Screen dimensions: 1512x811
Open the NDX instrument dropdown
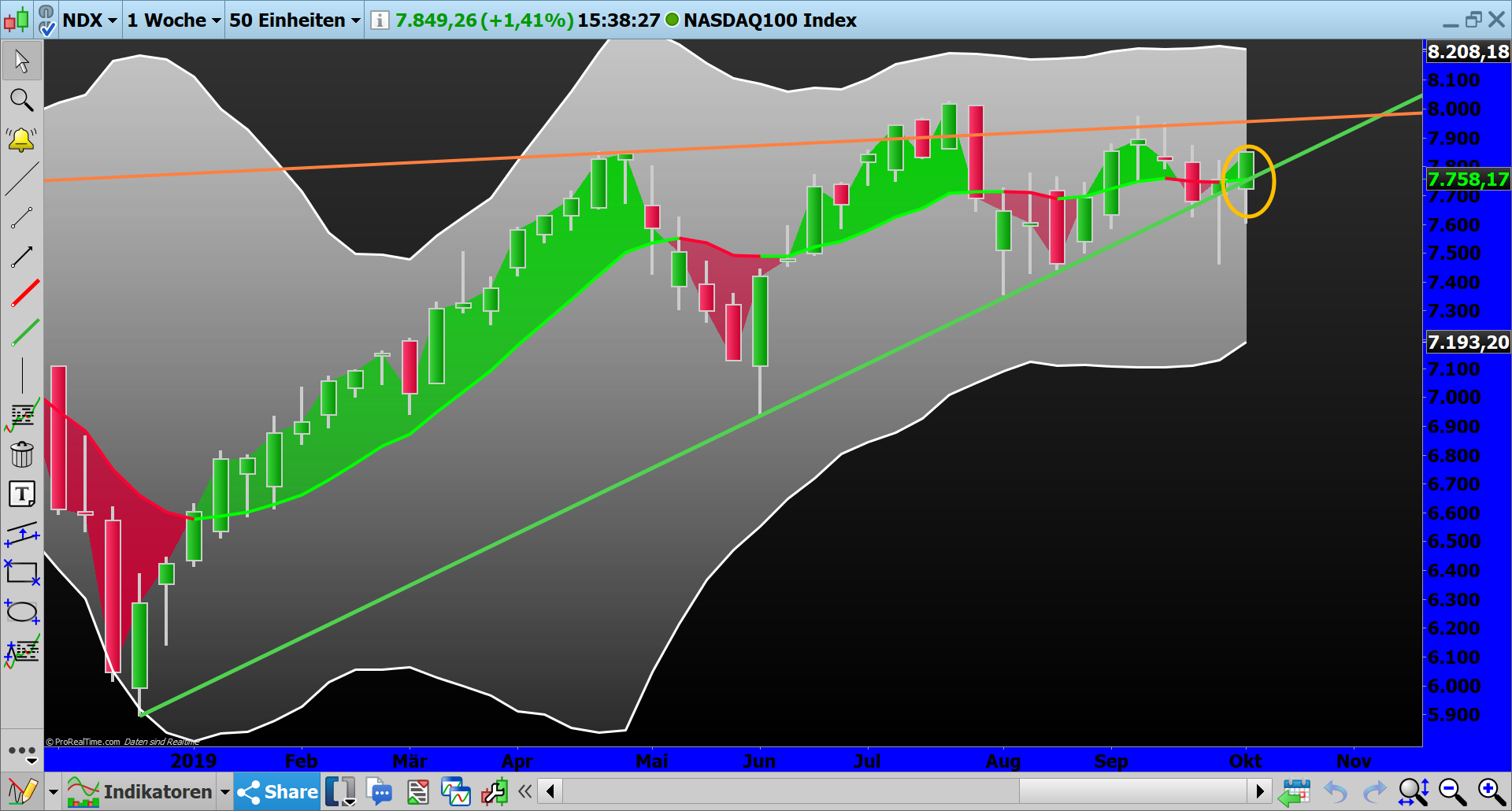(x=89, y=20)
